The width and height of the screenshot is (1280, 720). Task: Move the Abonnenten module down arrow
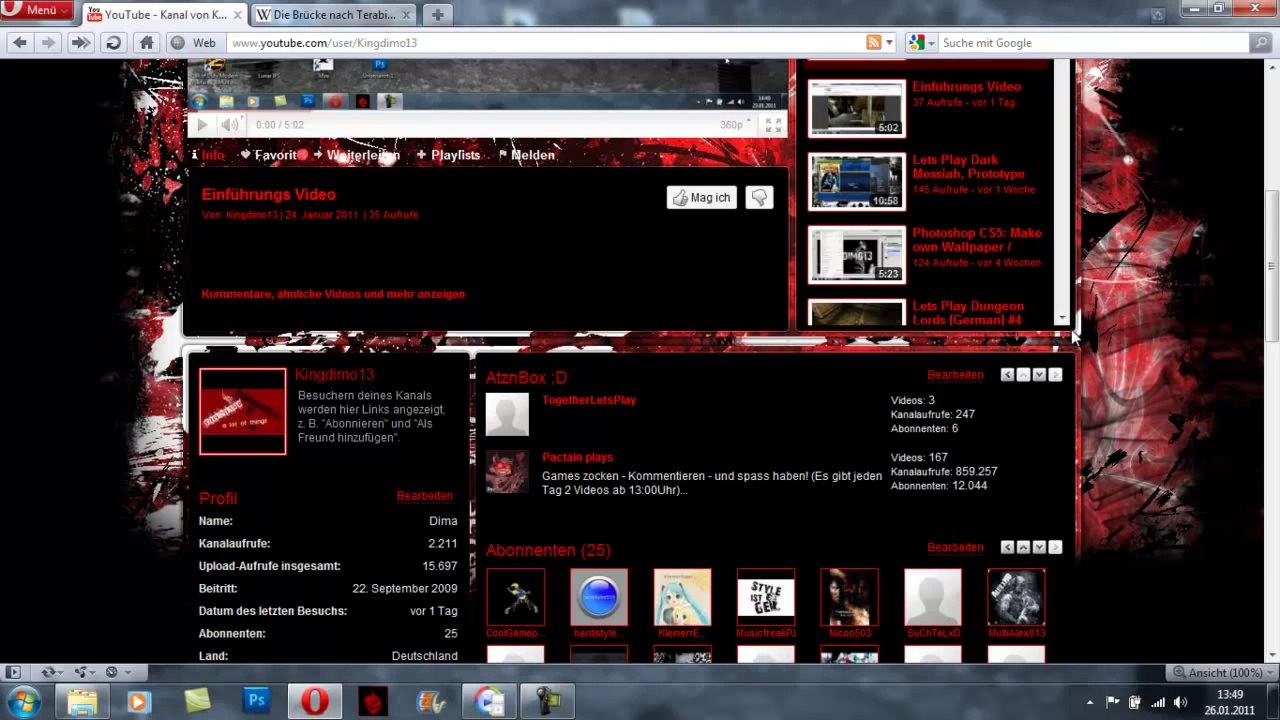point(1039,548)
